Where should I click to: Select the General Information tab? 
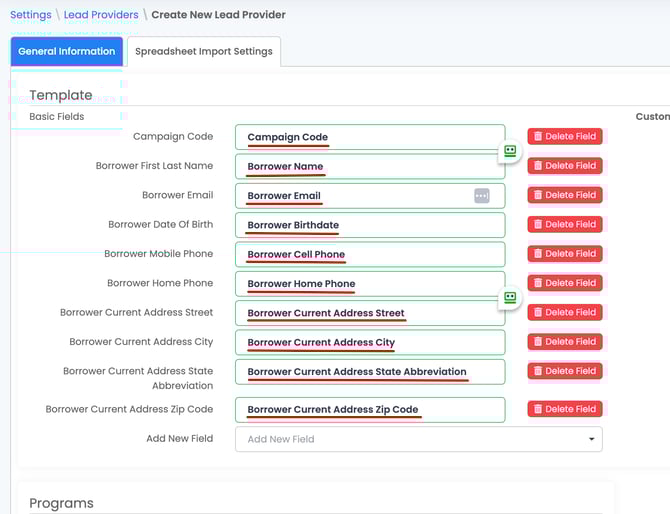[x=67, y=52]
